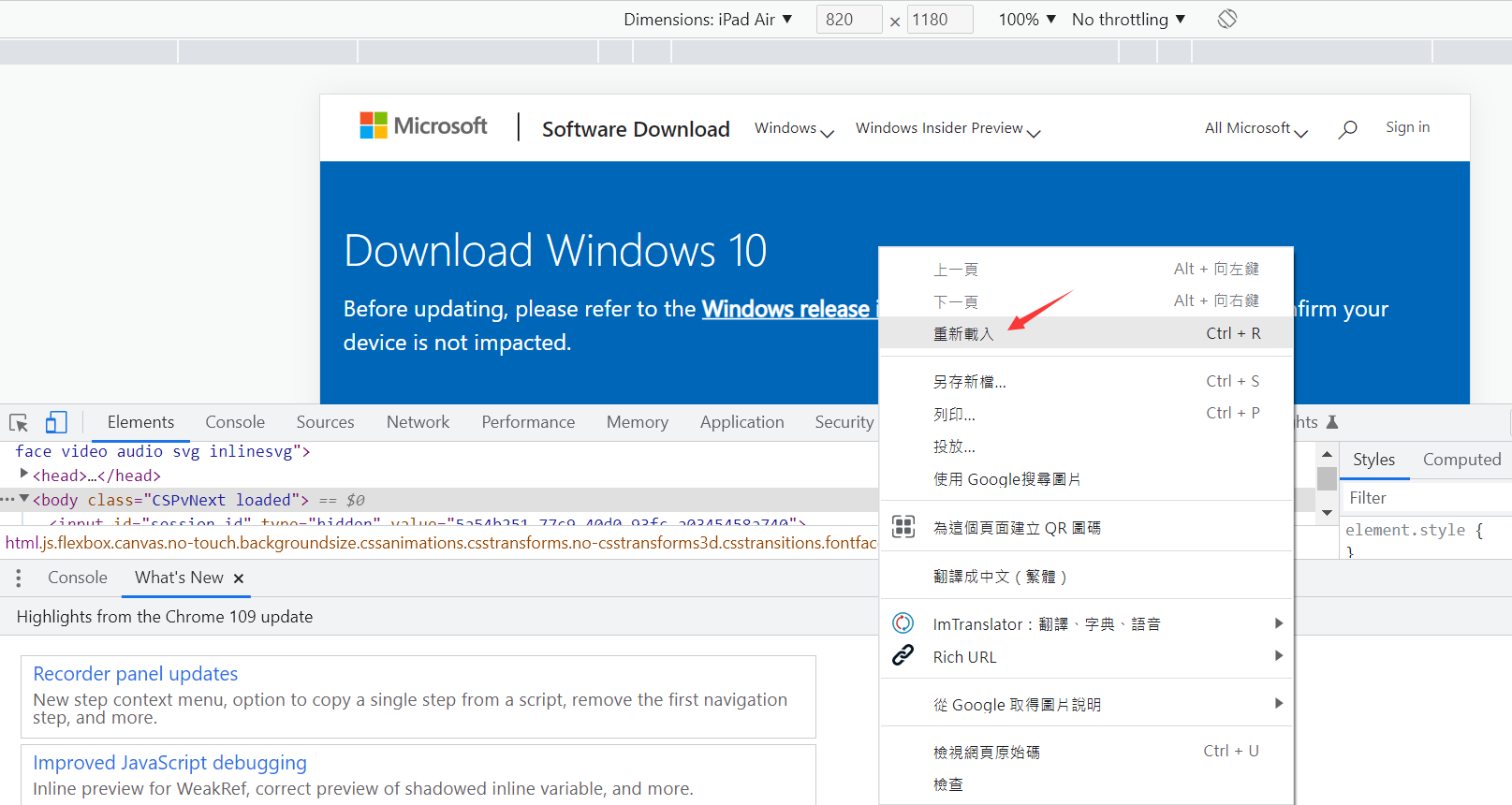Open the drawer three-dot menu icon

(19, 578)
